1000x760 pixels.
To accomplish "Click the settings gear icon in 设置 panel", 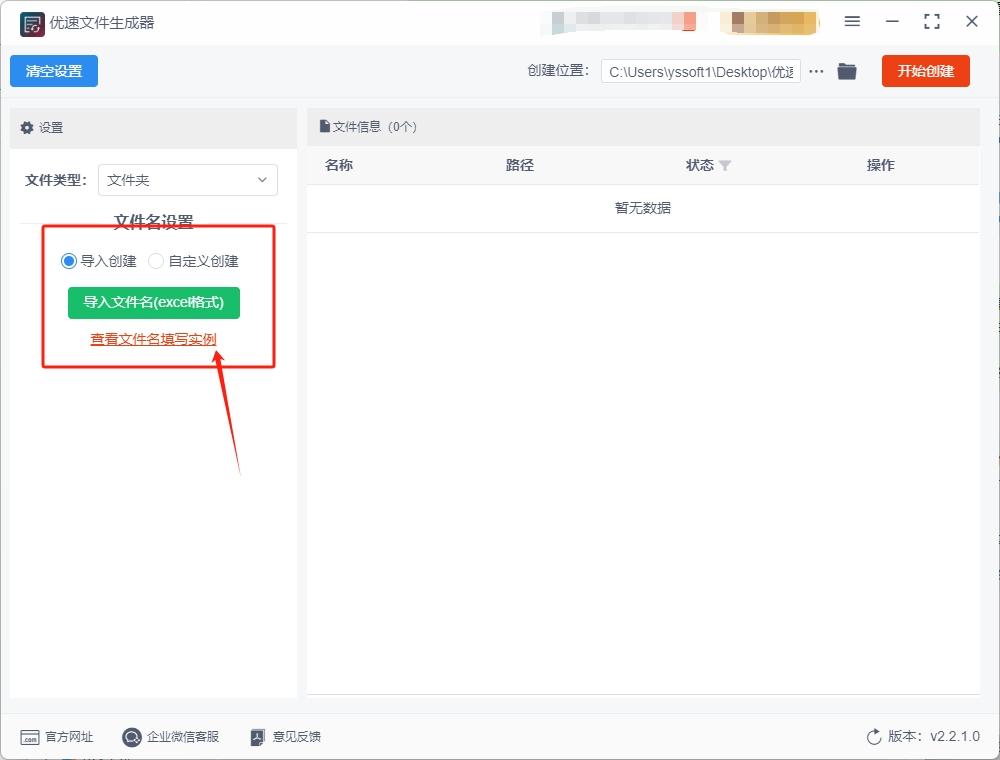I will point(27,128).
